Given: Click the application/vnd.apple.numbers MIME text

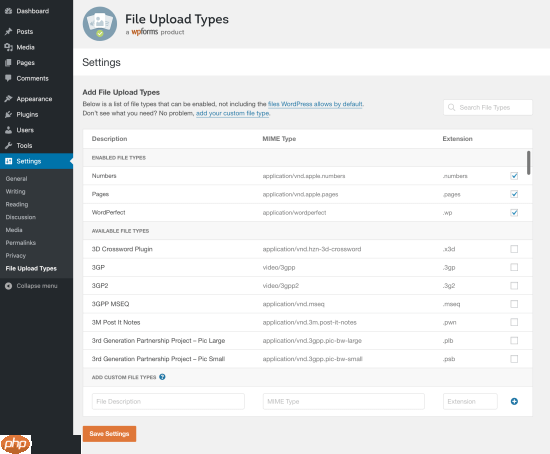Looking at the screenshot, I should pyautogui.click(x=304, y=176).
